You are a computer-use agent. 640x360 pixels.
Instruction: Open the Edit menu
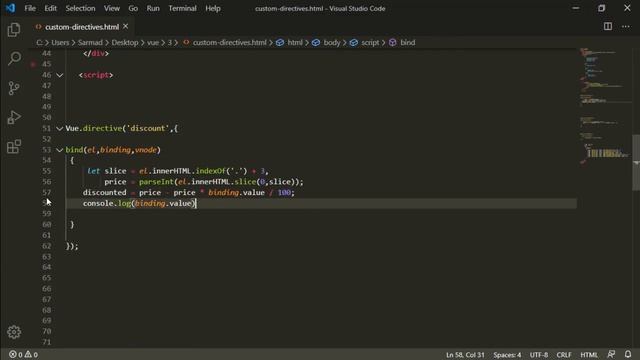click(x=51, y=8)
